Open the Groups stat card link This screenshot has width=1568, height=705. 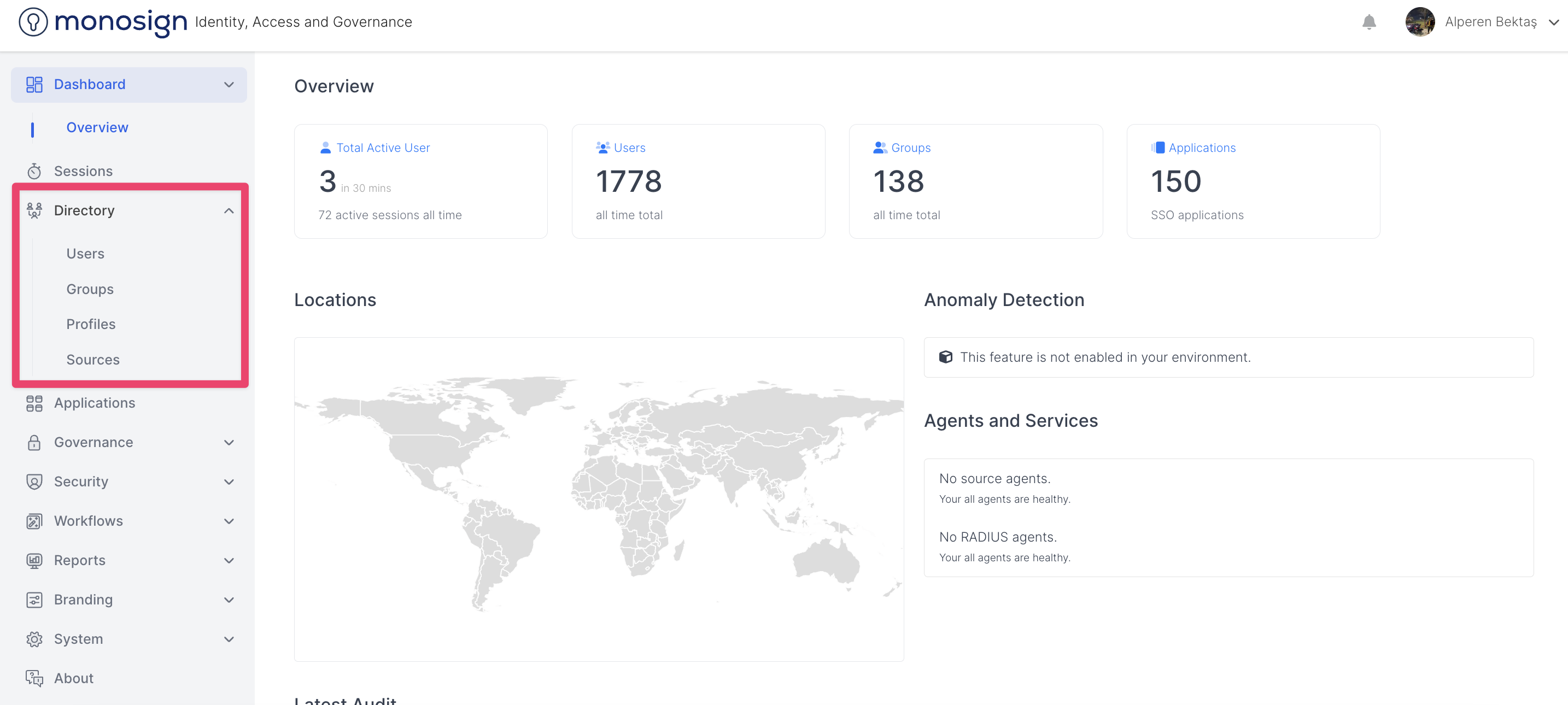tap(910, 148)
